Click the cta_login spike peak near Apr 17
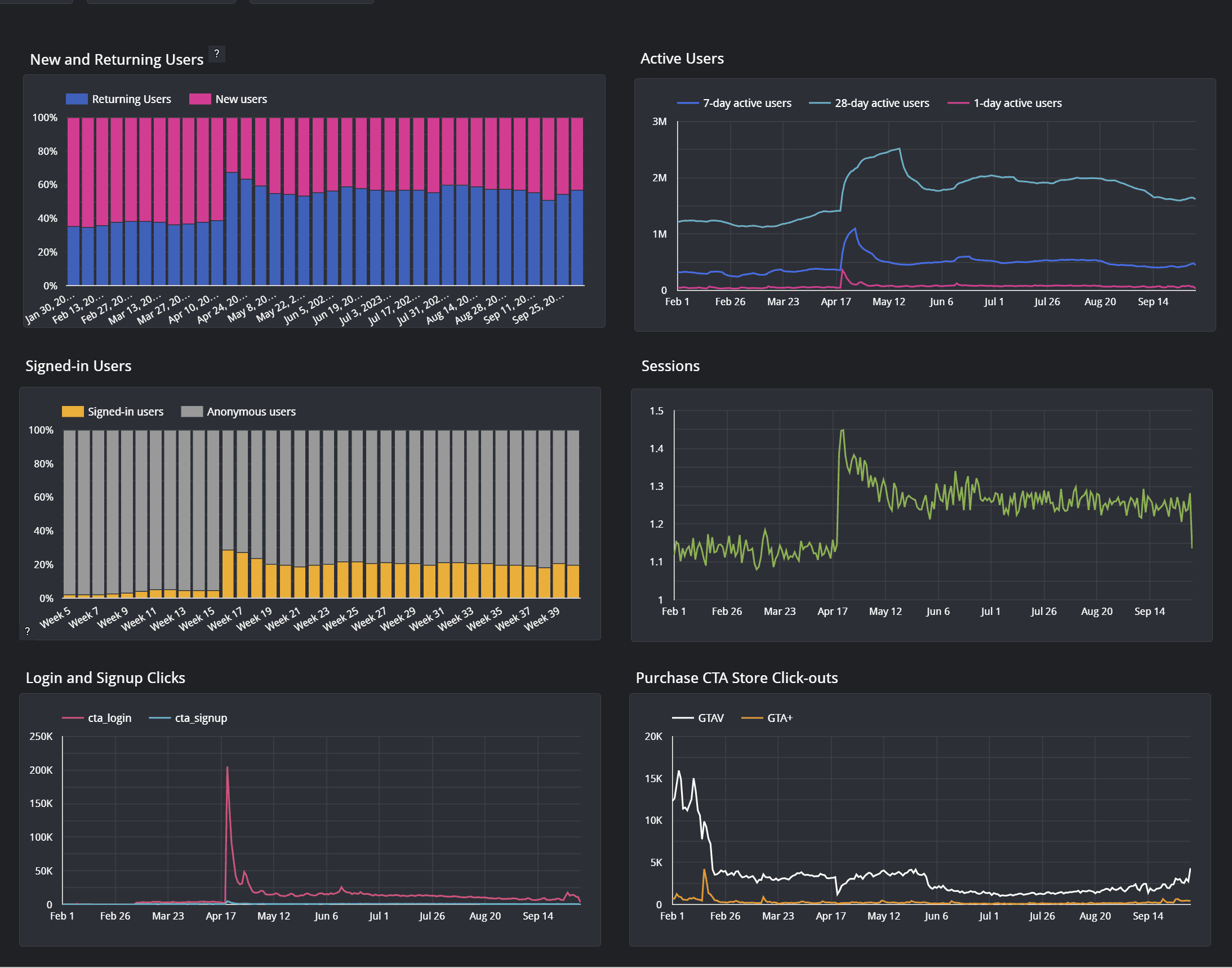 [x=228, y=768]
